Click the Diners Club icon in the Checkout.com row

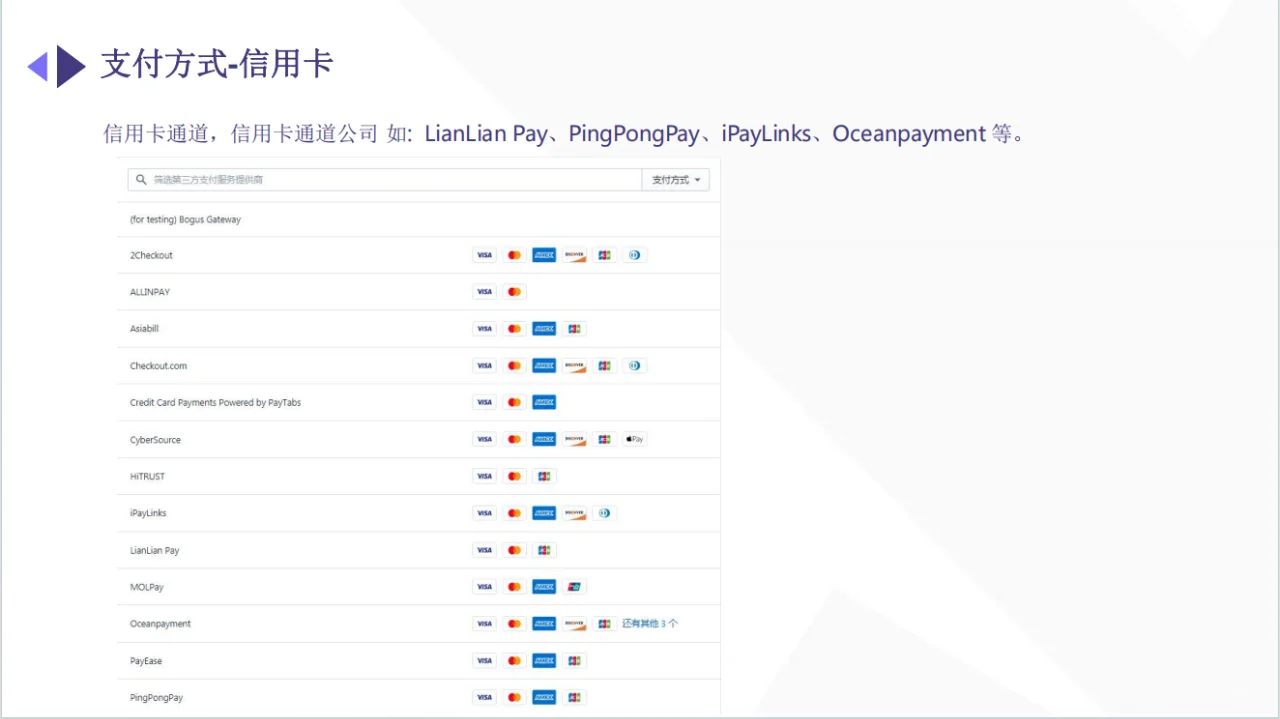coord(634,366)
